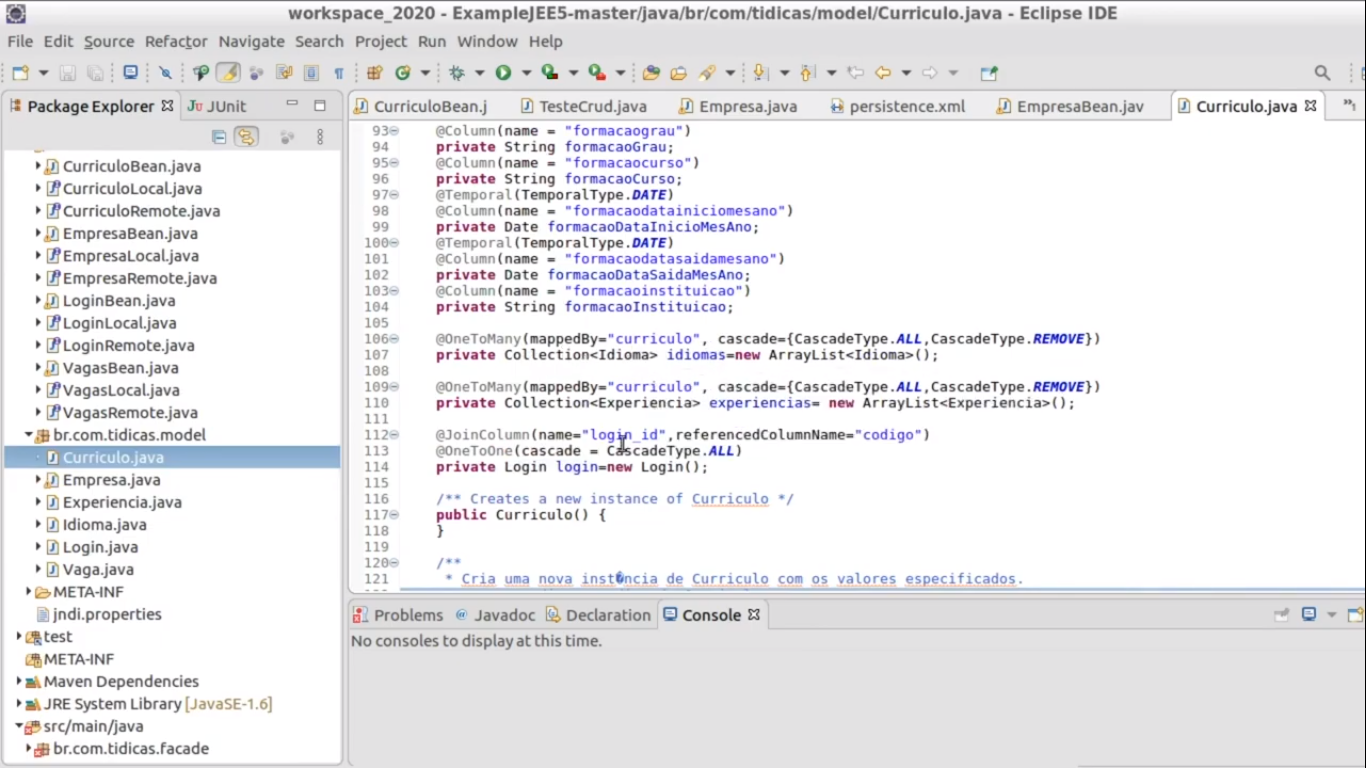Click the magnifier Quick Access search icon
Image resolution: width=1366 pixels, height=768 pixels.
click(1322, 73)
